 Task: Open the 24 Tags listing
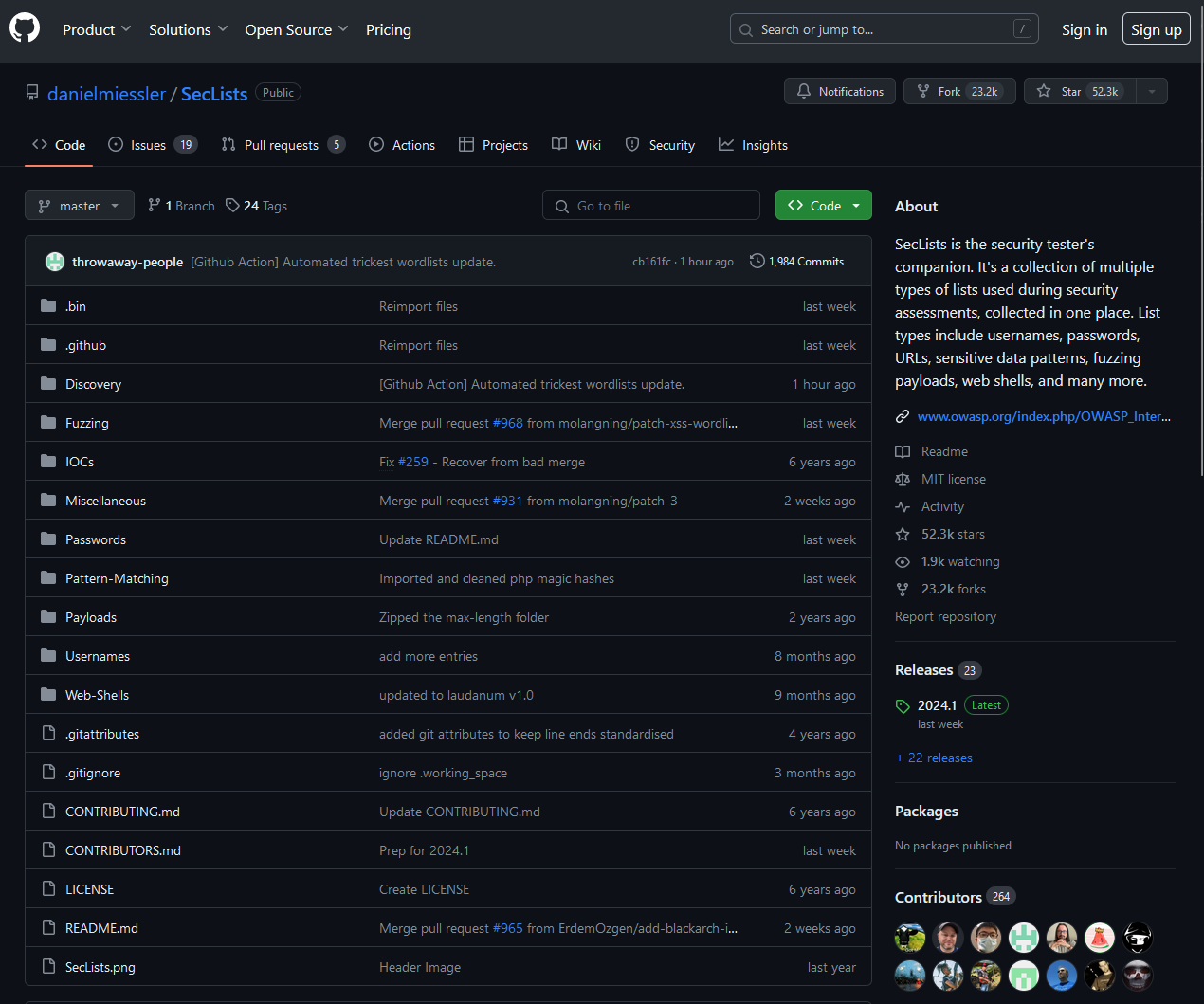[256, 206]
